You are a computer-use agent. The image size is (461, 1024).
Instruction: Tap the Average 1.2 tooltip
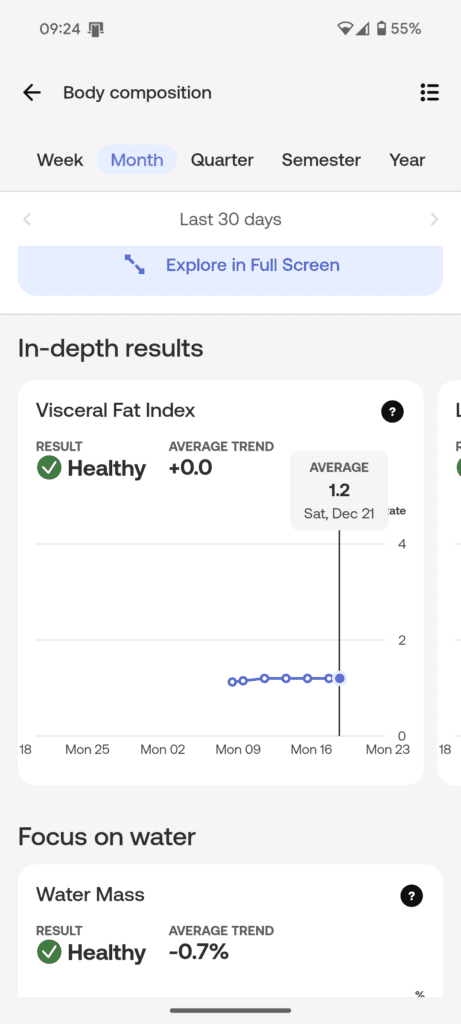coord(339,490)
